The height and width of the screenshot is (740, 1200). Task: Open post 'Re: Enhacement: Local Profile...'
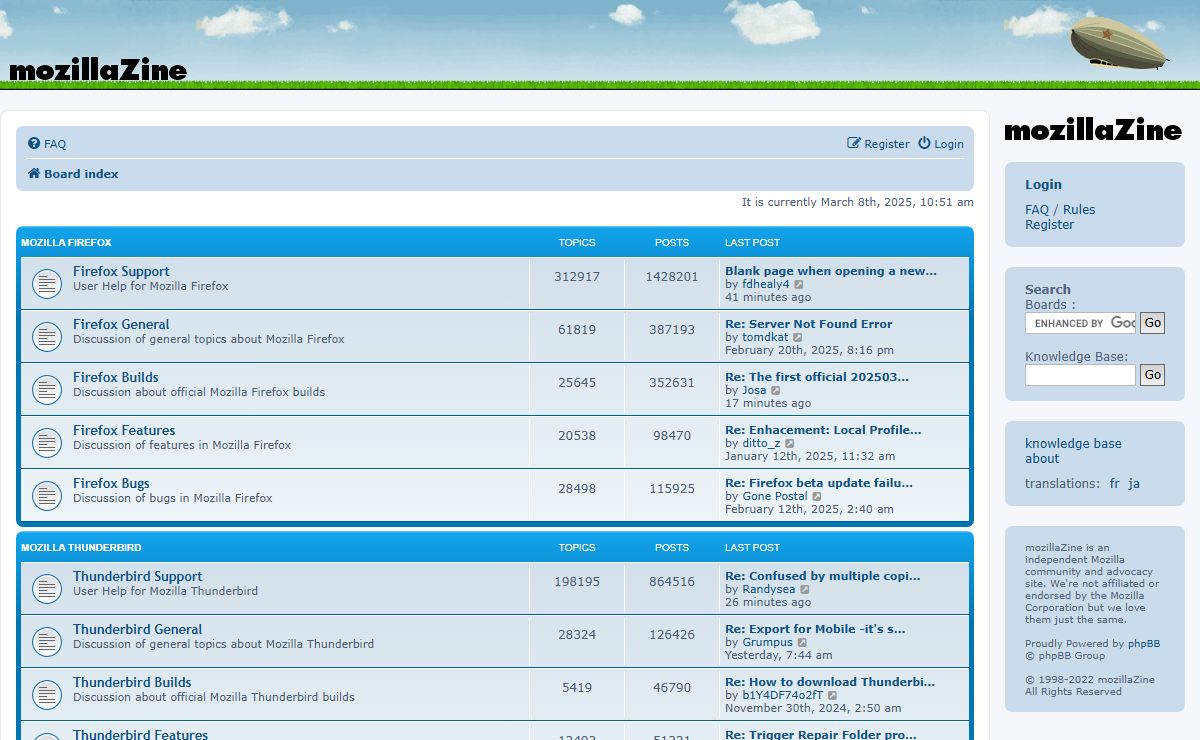coord(823,430)
